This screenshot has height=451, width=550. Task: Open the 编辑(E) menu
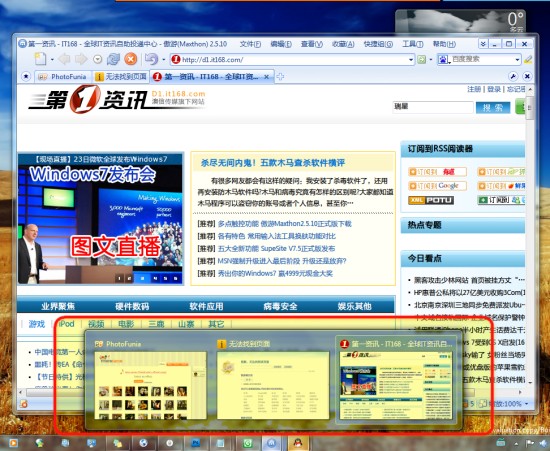[281, 44]
